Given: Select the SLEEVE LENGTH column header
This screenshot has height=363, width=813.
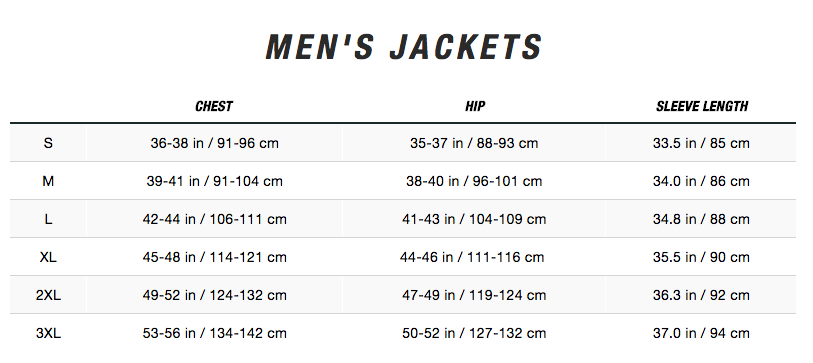Looking at the screenshot, I should [x=702, y=106].
